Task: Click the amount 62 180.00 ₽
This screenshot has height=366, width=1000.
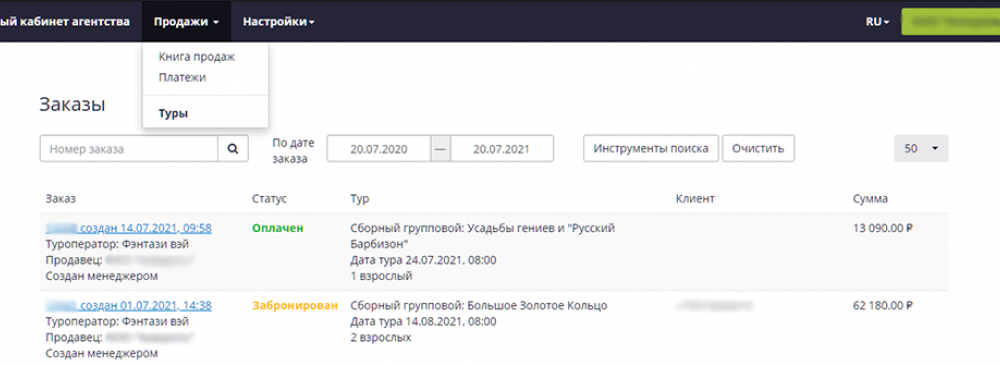Action: 883,305
